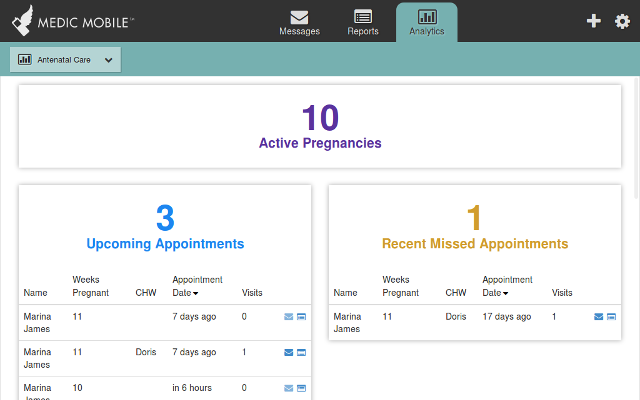Open the add new plus icon

[x=593, y=21]
